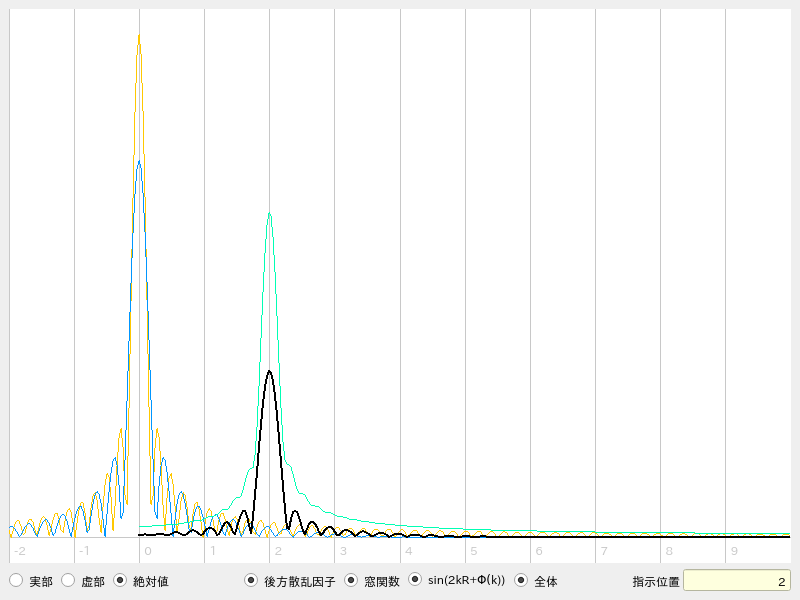Click the x-axis tick label 3
Image resolution: width=800 pixels, height=600 pixels.
(x=343, y=551)
